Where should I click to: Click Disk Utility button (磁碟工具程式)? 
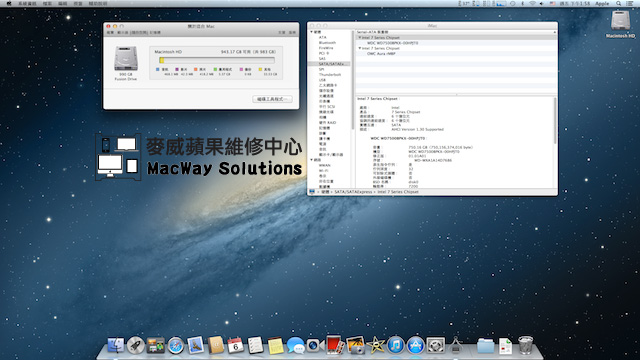[x=272, y=99]
